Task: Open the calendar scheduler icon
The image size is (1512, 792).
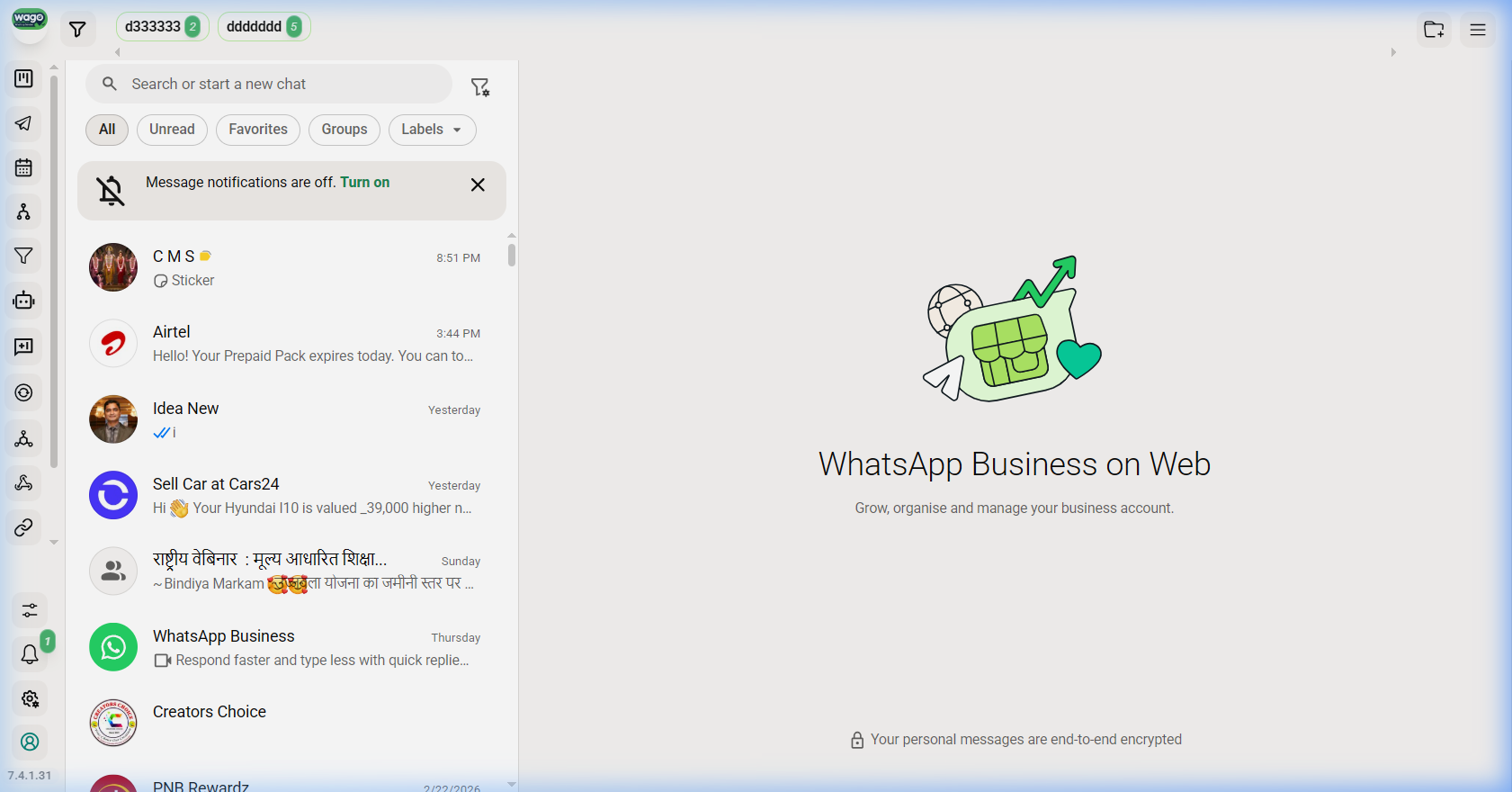Action: point(24,167)
